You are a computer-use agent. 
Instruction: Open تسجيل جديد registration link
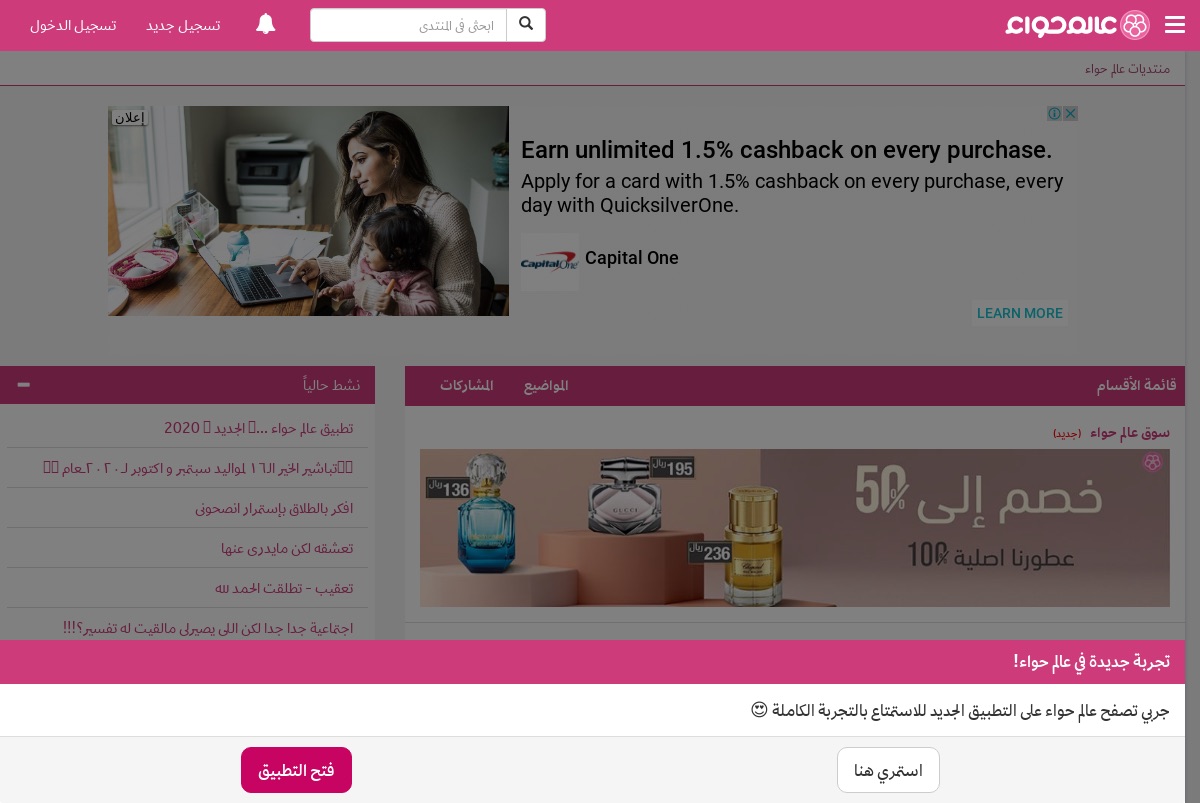[x=183, y=25]
